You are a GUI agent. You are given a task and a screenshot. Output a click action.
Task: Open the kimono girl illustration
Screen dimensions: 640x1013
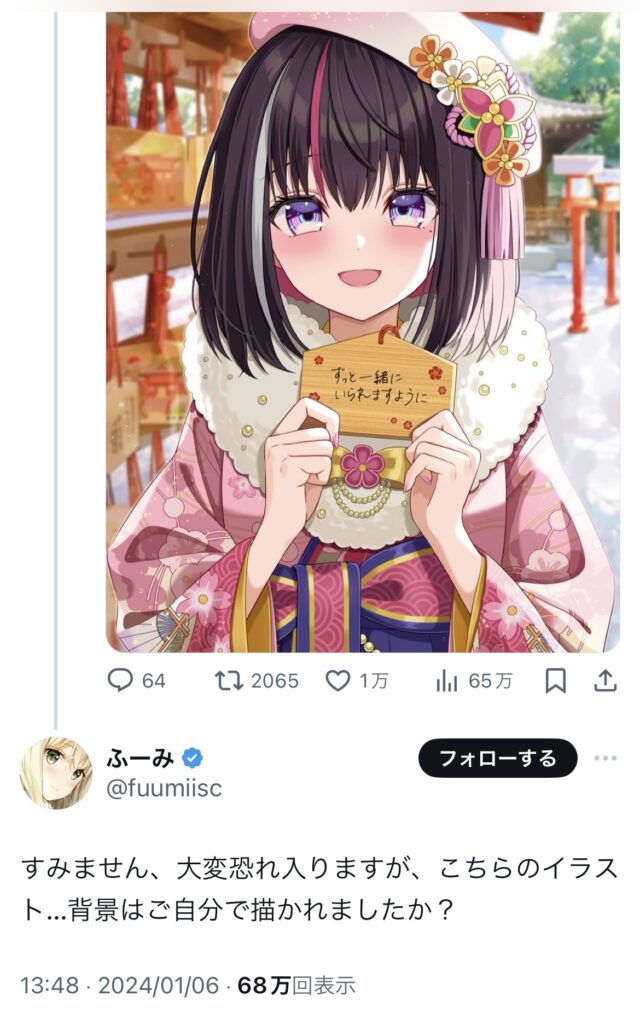coord(363,332)
